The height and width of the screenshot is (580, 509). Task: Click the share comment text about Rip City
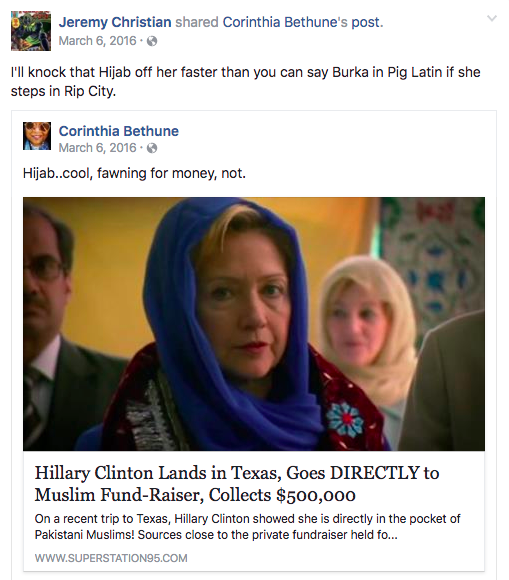[245, 81]
